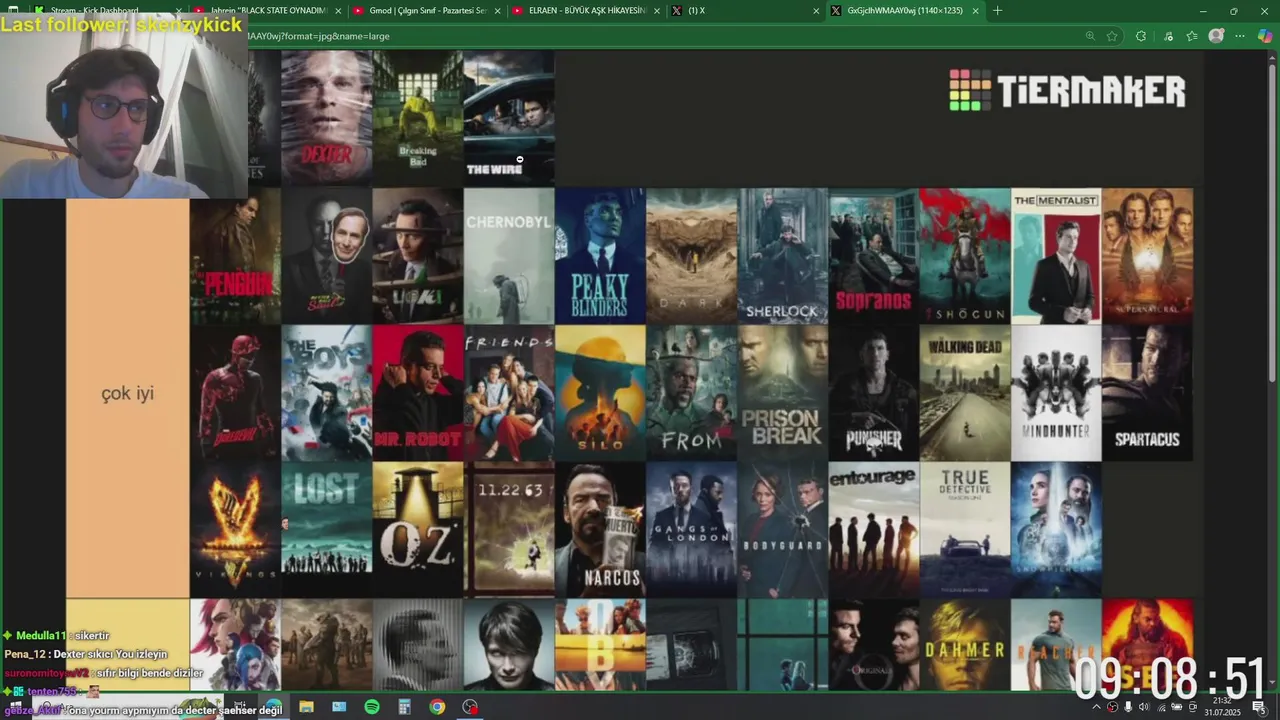
Task: Click the zoom magnifier icon in address bar
Action: tap(1090, 36)
